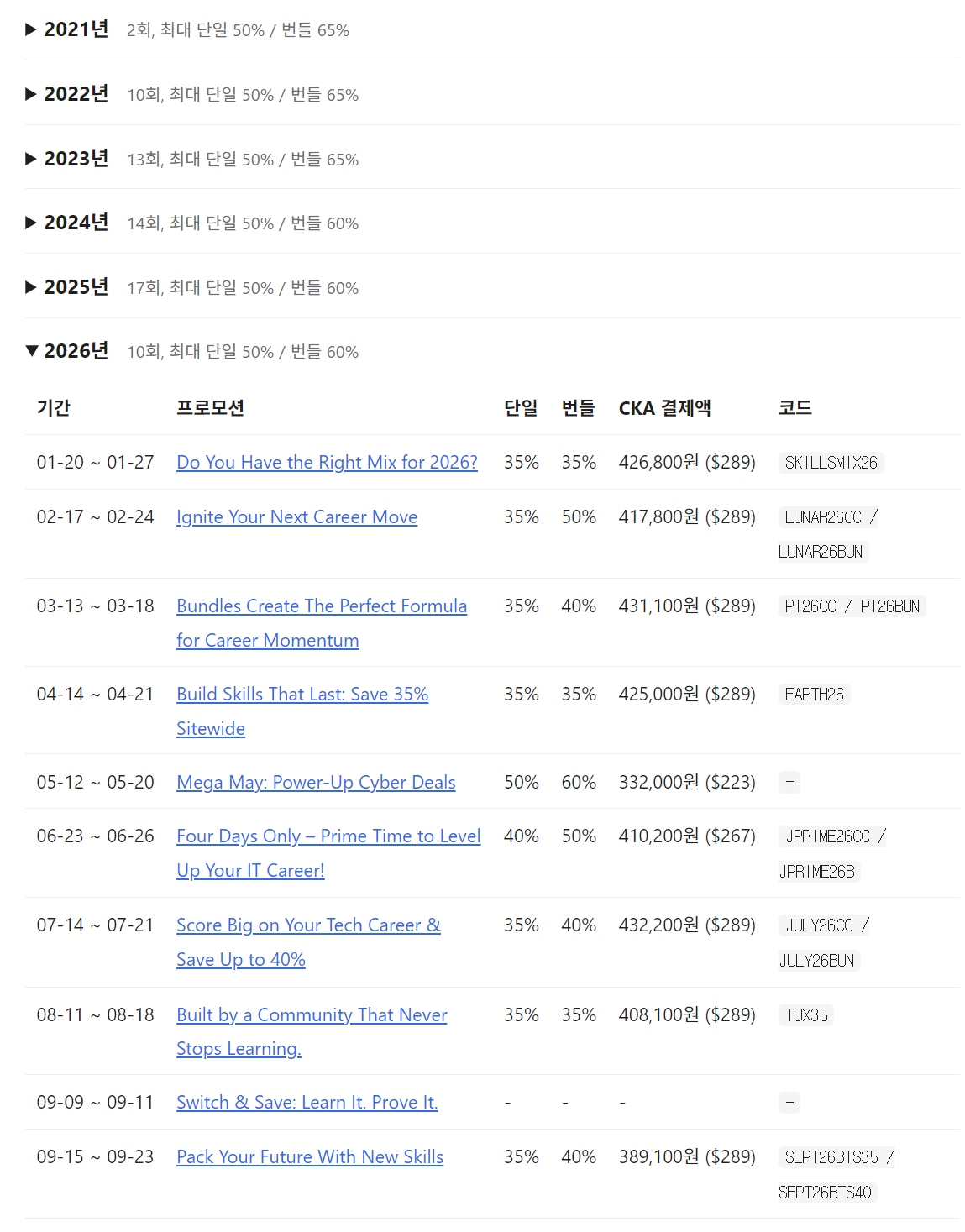Select the TUX35 coupon code

[x=806, y=1015]
